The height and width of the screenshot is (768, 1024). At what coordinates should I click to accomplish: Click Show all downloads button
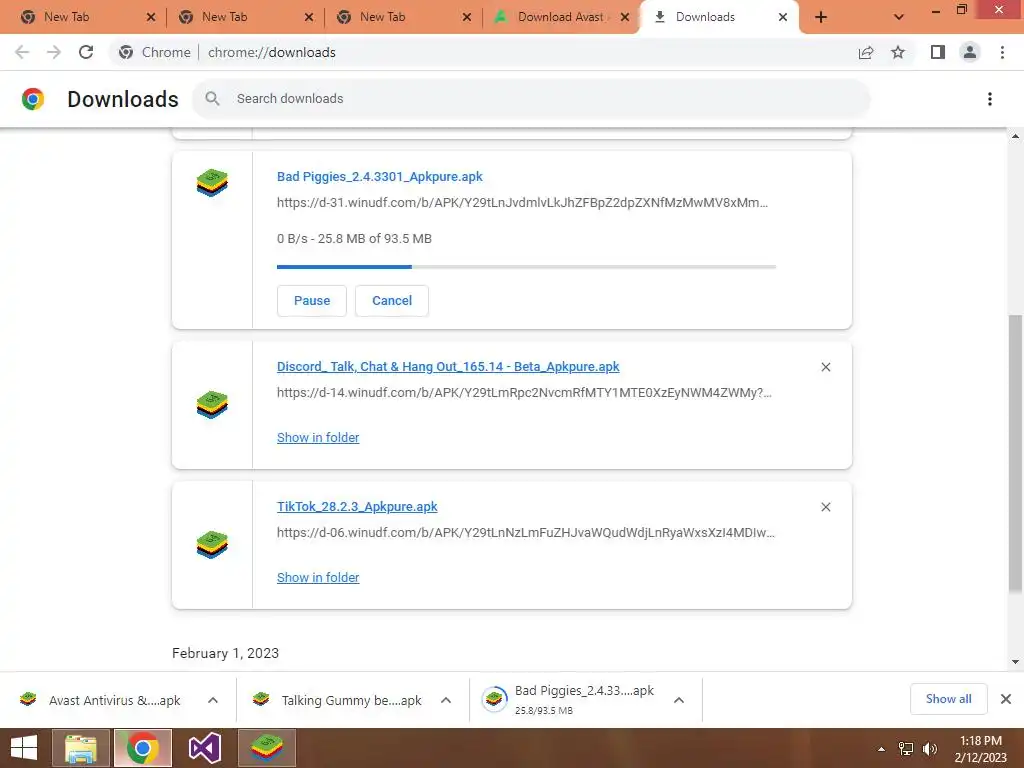(x=948, y=699)
